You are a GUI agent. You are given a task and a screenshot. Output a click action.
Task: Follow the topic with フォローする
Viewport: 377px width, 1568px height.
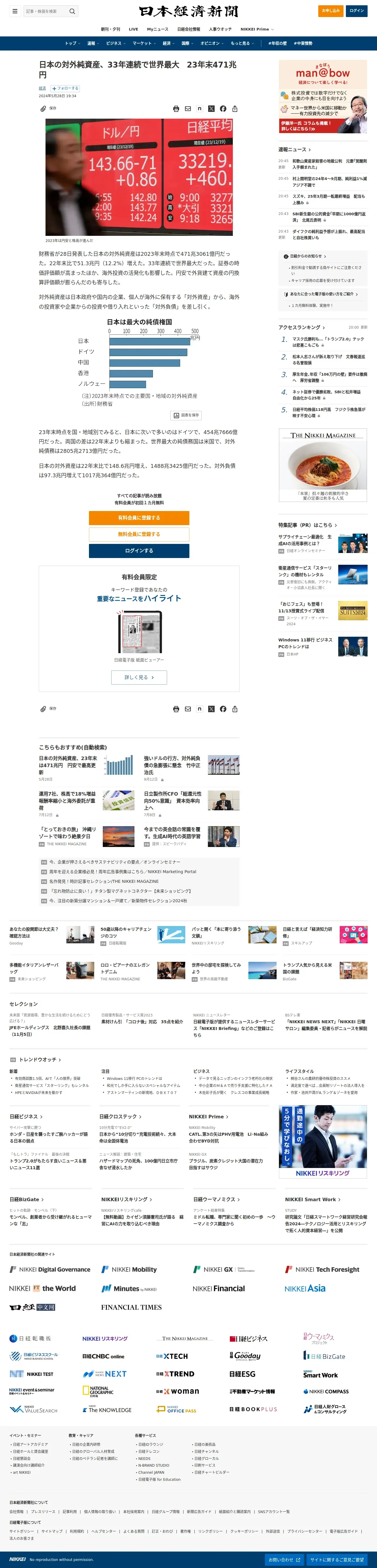coord(65,88)
